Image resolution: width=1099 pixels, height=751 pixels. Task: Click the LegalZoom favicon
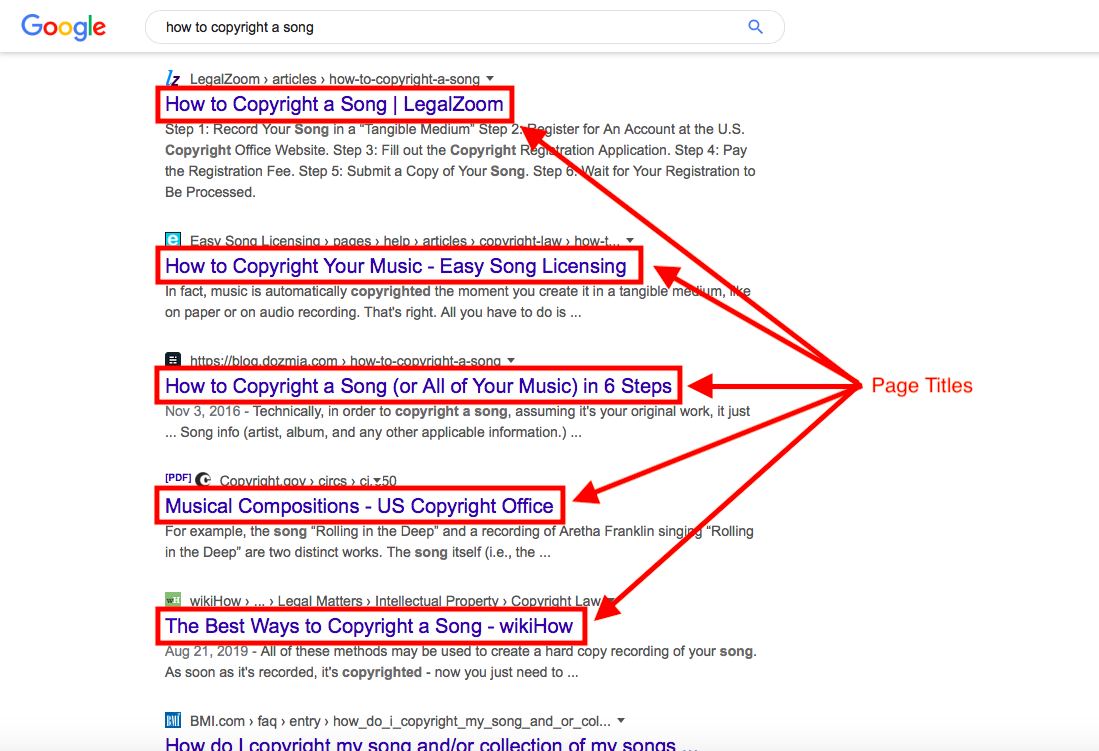172,79
